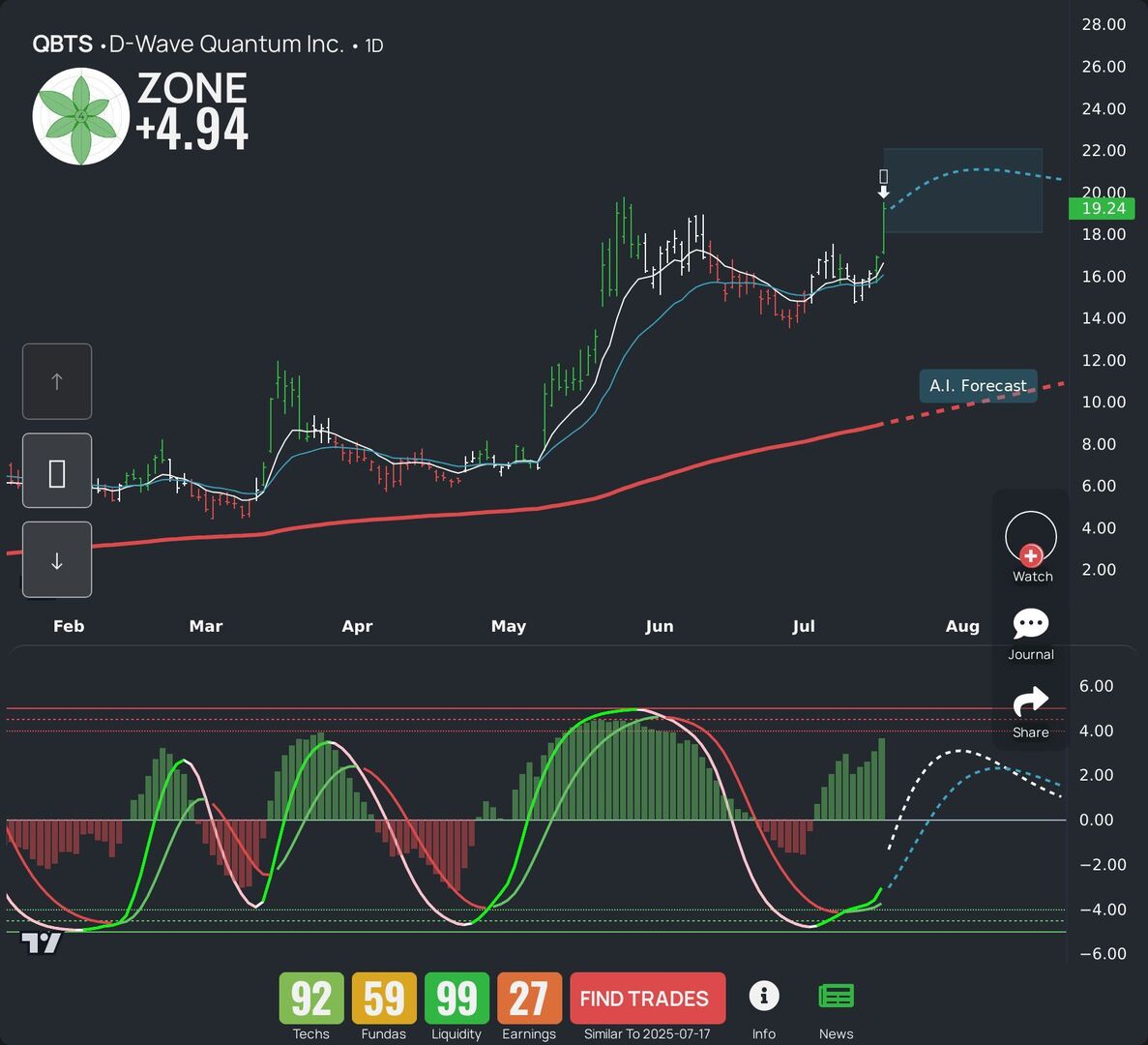The image size is (1148, 1045).
Task: Click the 0.00 oscillator axis label
Action: tap(1096, 820)
